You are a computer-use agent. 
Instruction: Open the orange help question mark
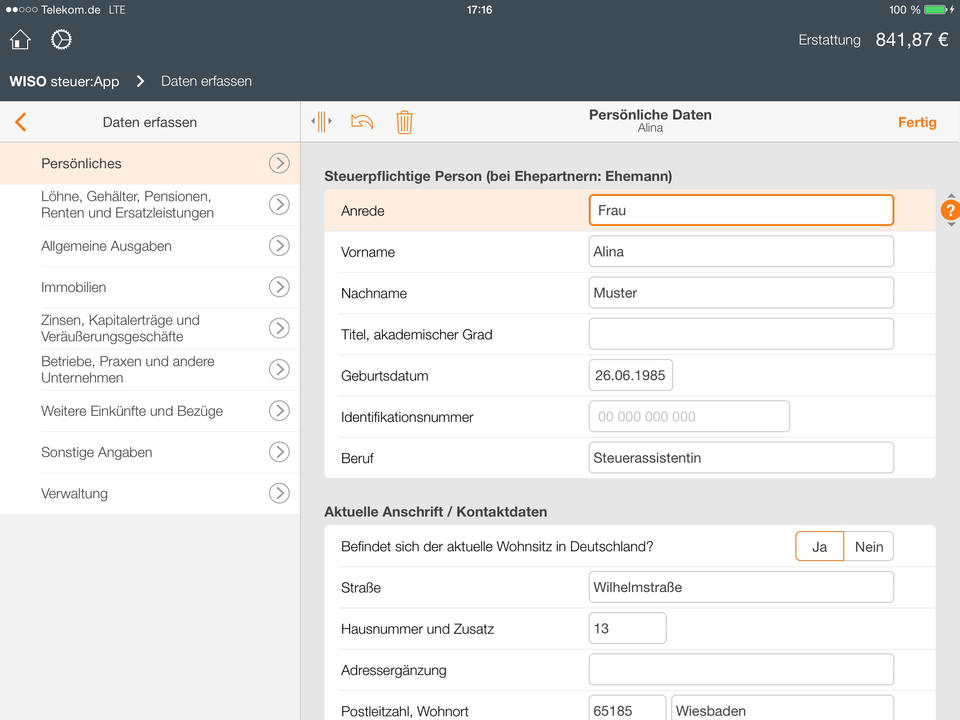(x=950, y=211)
